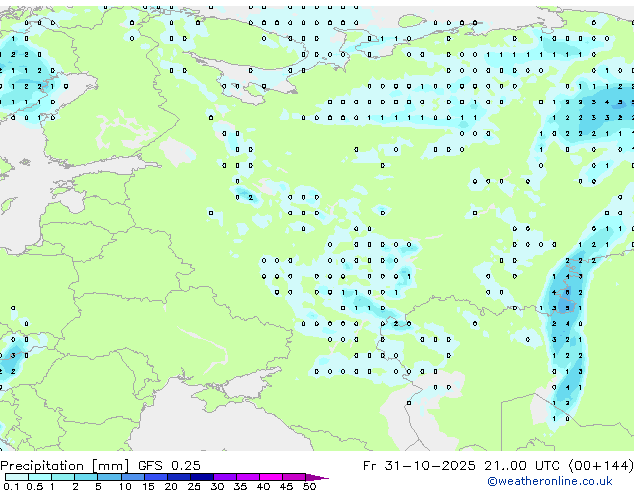This screenshot has width=634, height=490.
Task: Click the '20' legend scale label
Action: coord(171,486)
